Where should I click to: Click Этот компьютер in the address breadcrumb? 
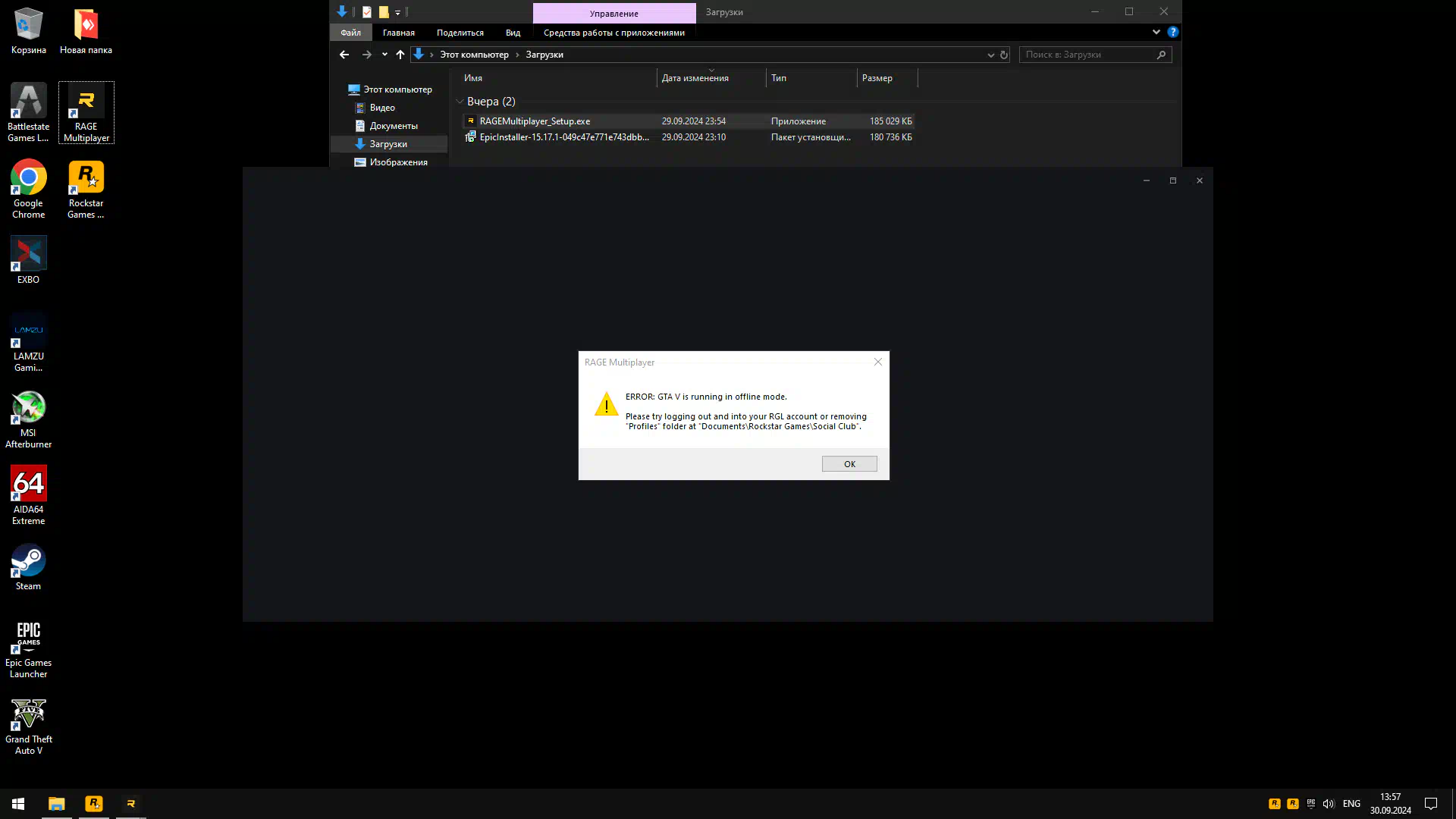(475, 55)
